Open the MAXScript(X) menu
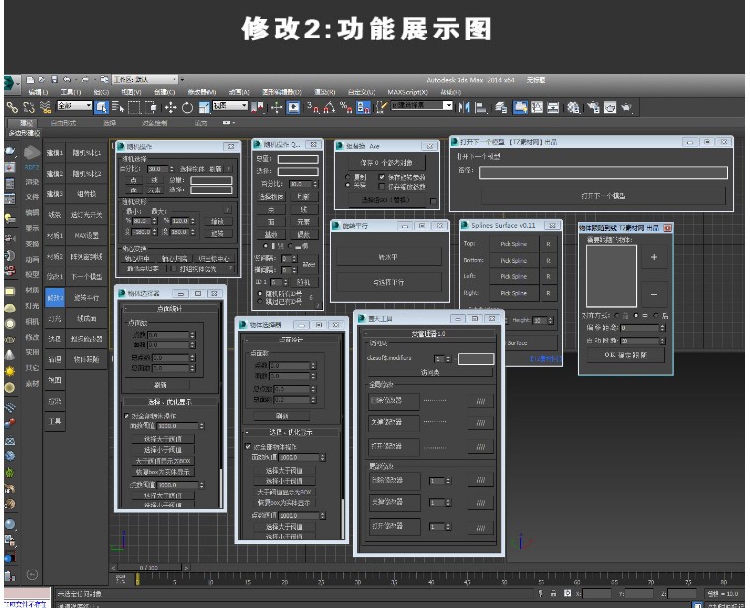This screenshot has width=750, height=608. click(408, 92)
